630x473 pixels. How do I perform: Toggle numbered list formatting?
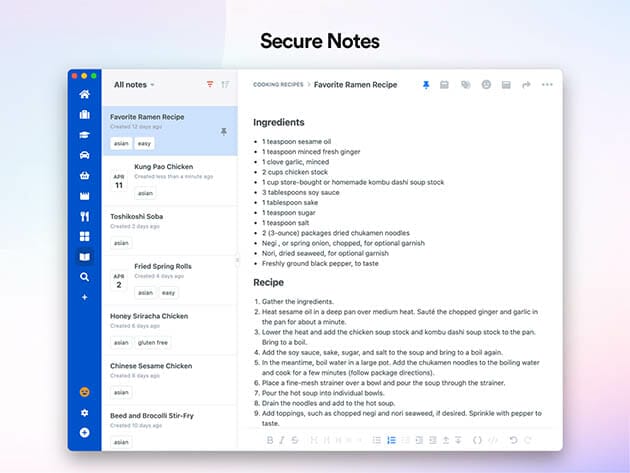(391, 440)
